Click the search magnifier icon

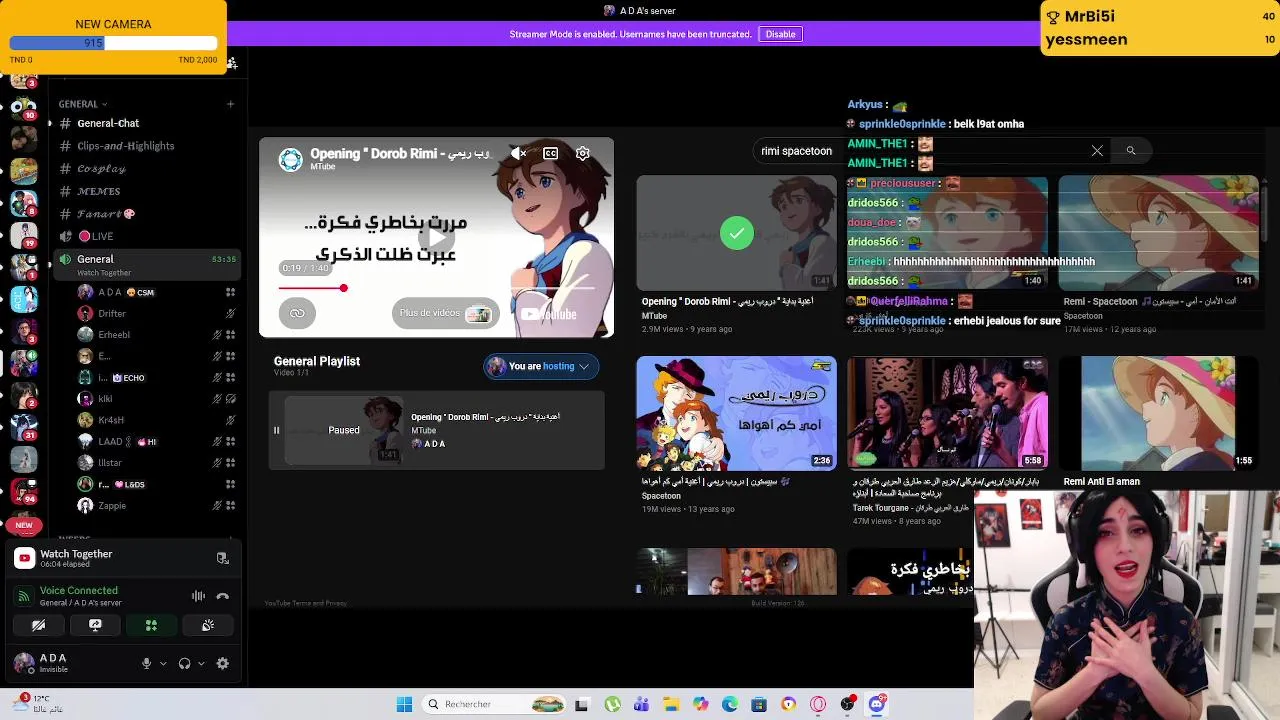(x=1131, y=151)
